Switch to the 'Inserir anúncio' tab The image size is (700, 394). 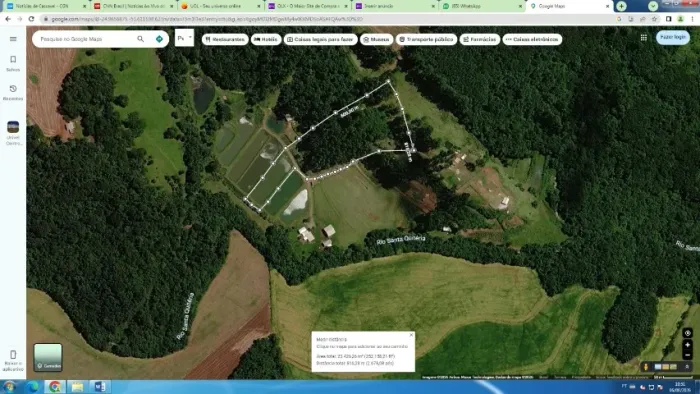pos(394,6)
